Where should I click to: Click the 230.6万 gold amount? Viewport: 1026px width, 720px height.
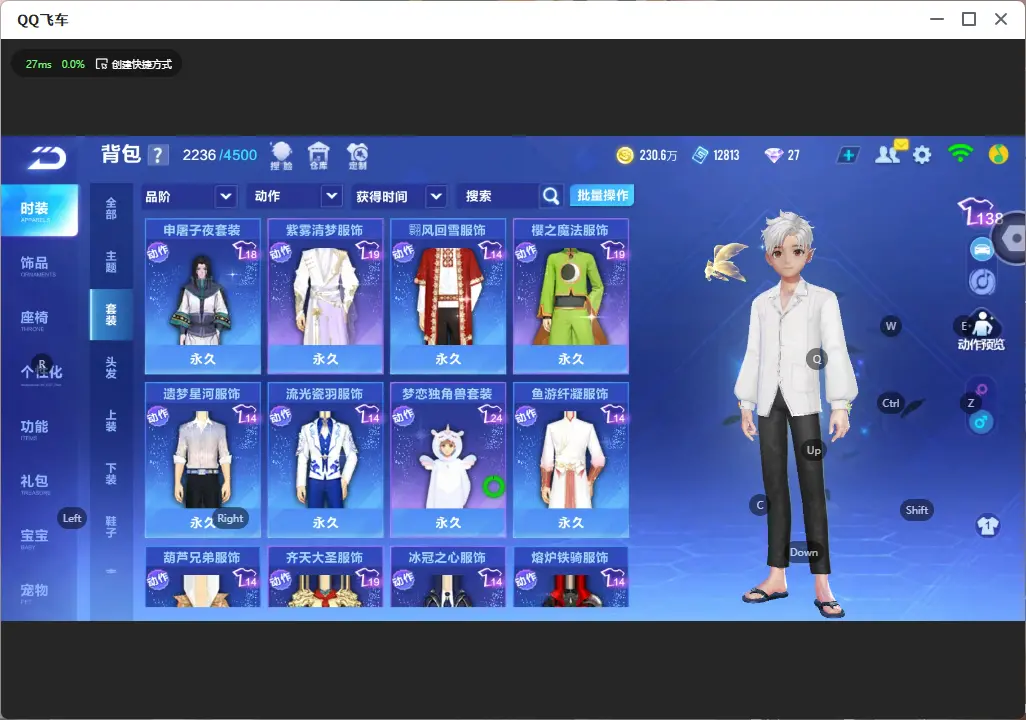pos(658,155)
